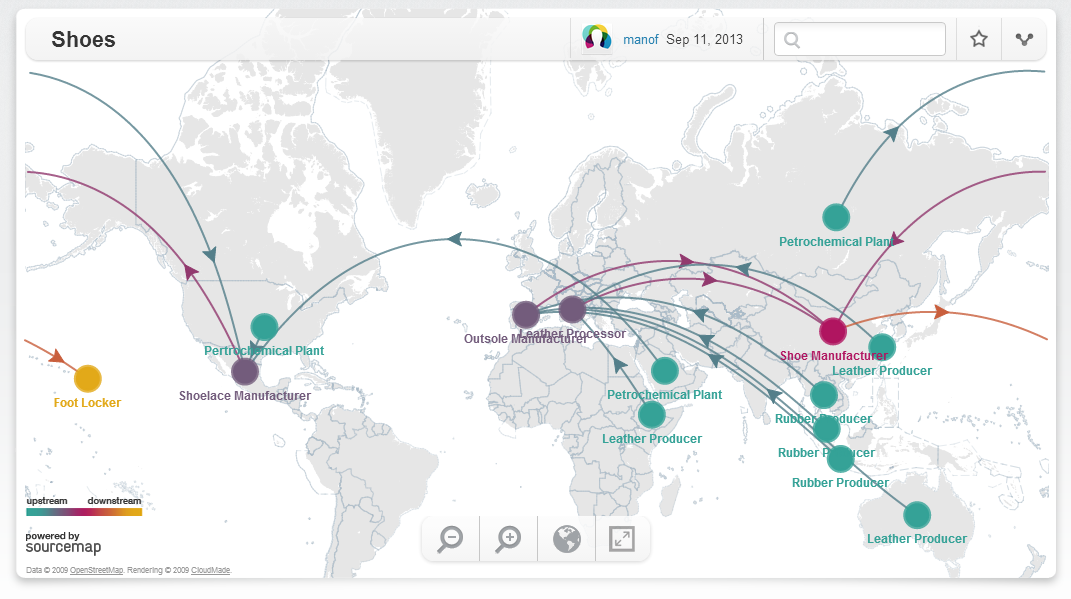Select the Shoe Manufacturer node circle

click(x=833, y=331)
